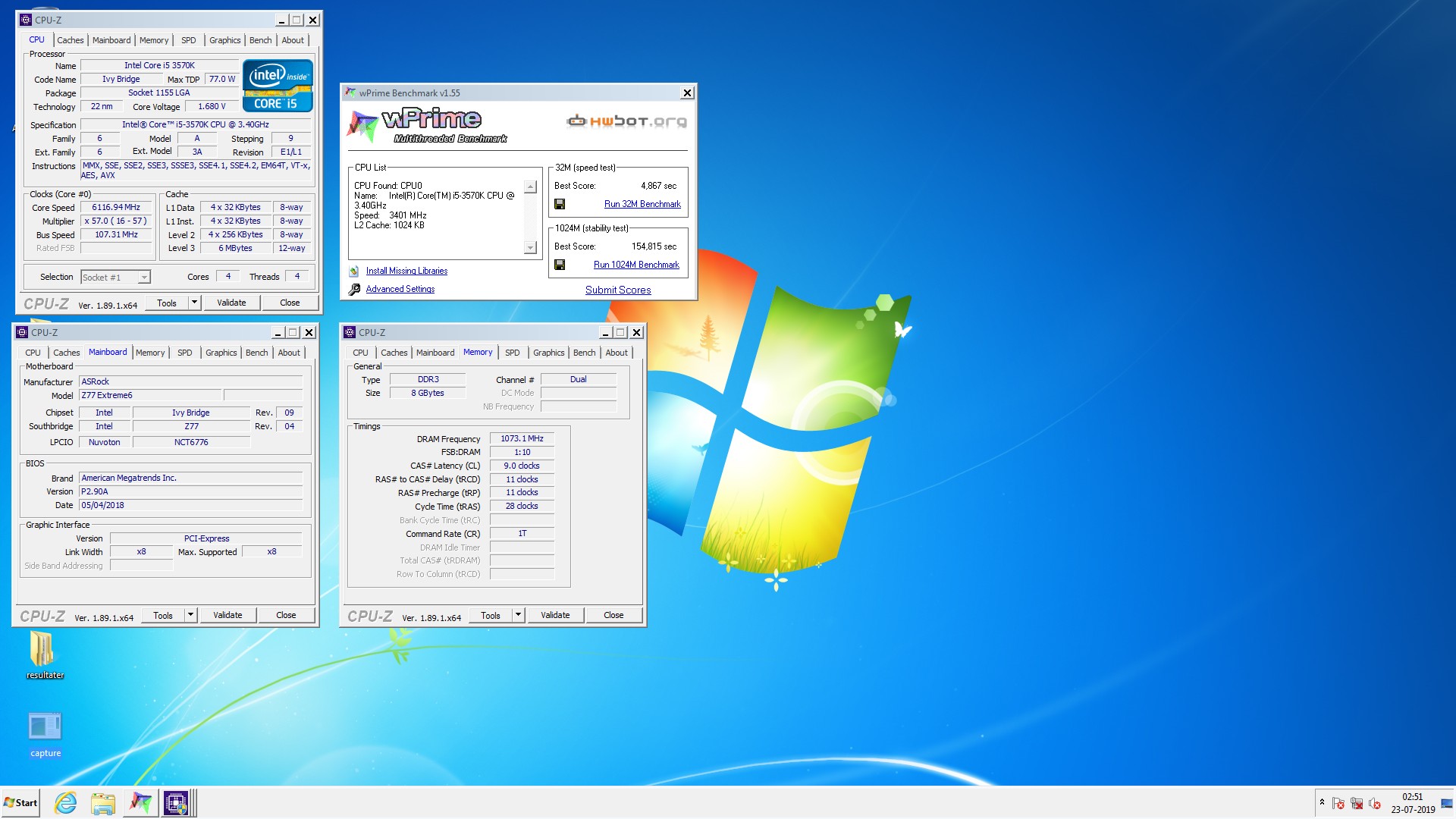The image size is (1456, 819).
Task: Click the muted volume tray icon
Action: coord(1375,803)
